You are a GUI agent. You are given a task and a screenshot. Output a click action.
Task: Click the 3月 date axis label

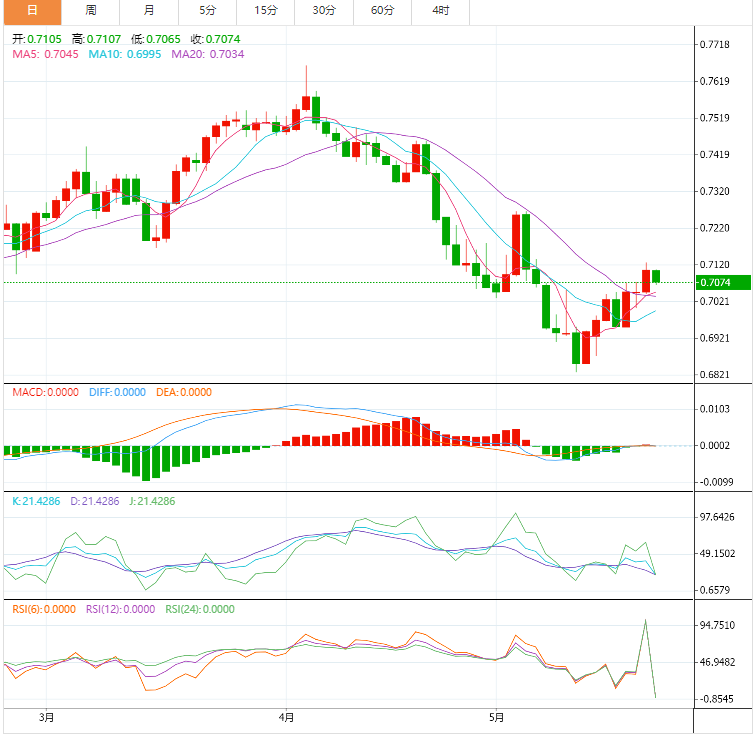click(x=46, y=718)
